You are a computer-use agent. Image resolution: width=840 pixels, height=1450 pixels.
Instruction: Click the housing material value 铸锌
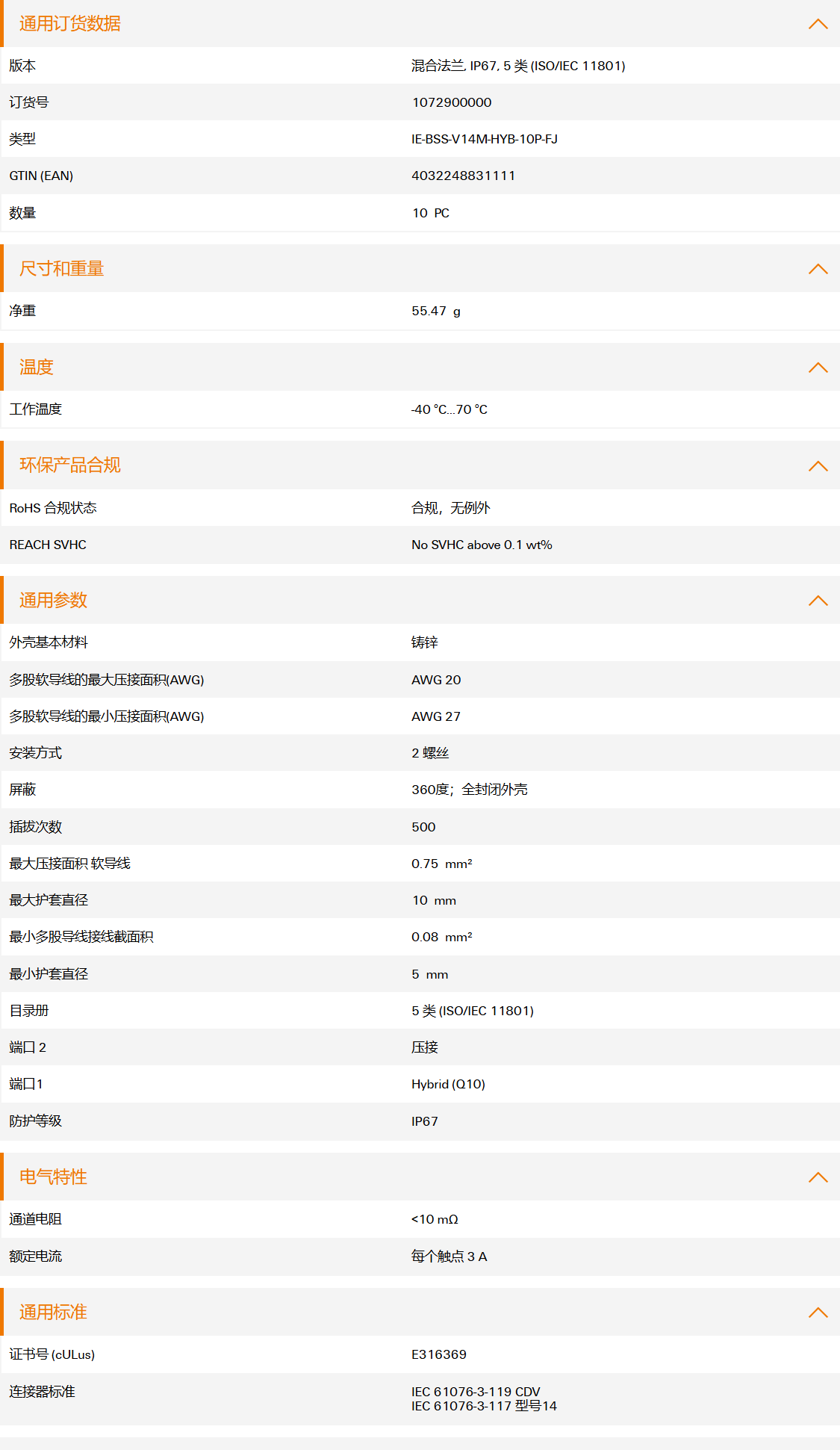[x=425, y=642]
